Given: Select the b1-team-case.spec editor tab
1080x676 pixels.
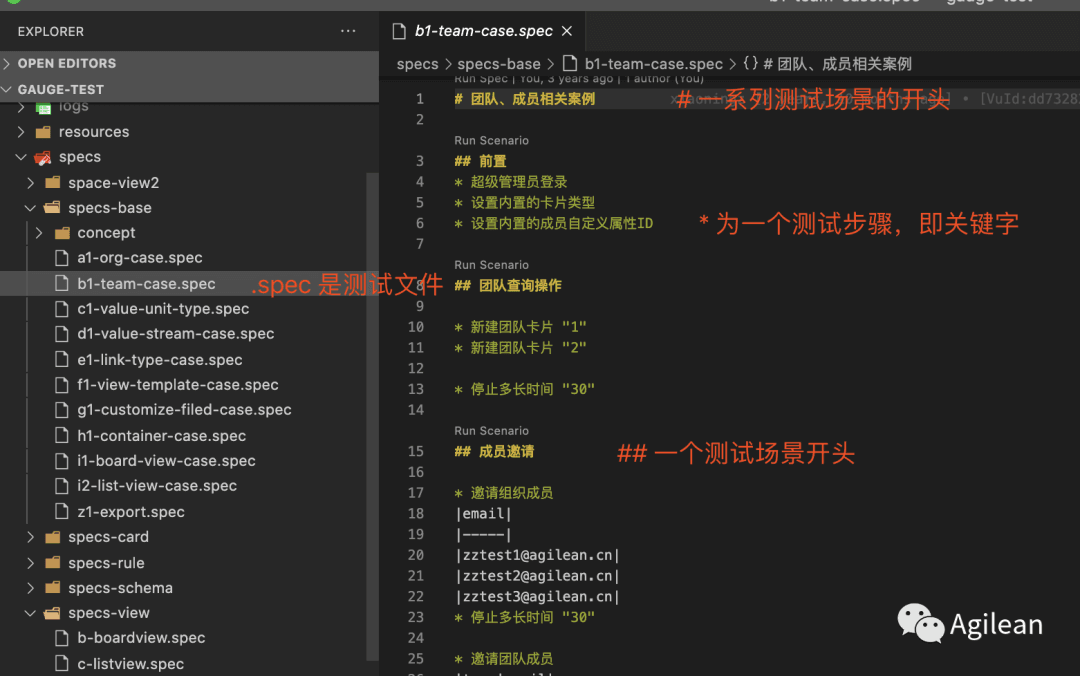Looking at the screenshot, I should pos(482,31).
